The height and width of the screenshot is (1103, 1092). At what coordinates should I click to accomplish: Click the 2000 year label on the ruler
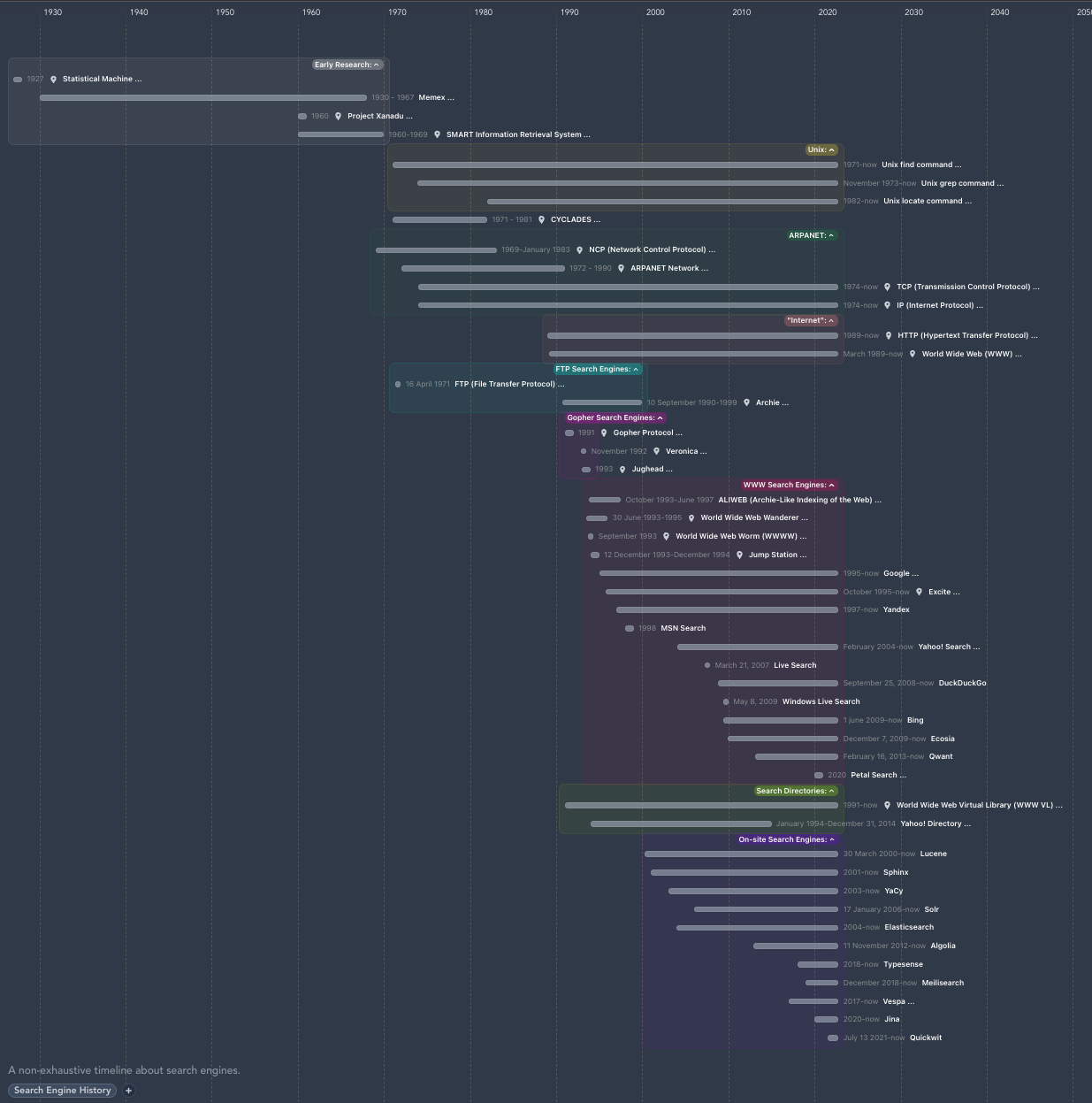[655, 12]
